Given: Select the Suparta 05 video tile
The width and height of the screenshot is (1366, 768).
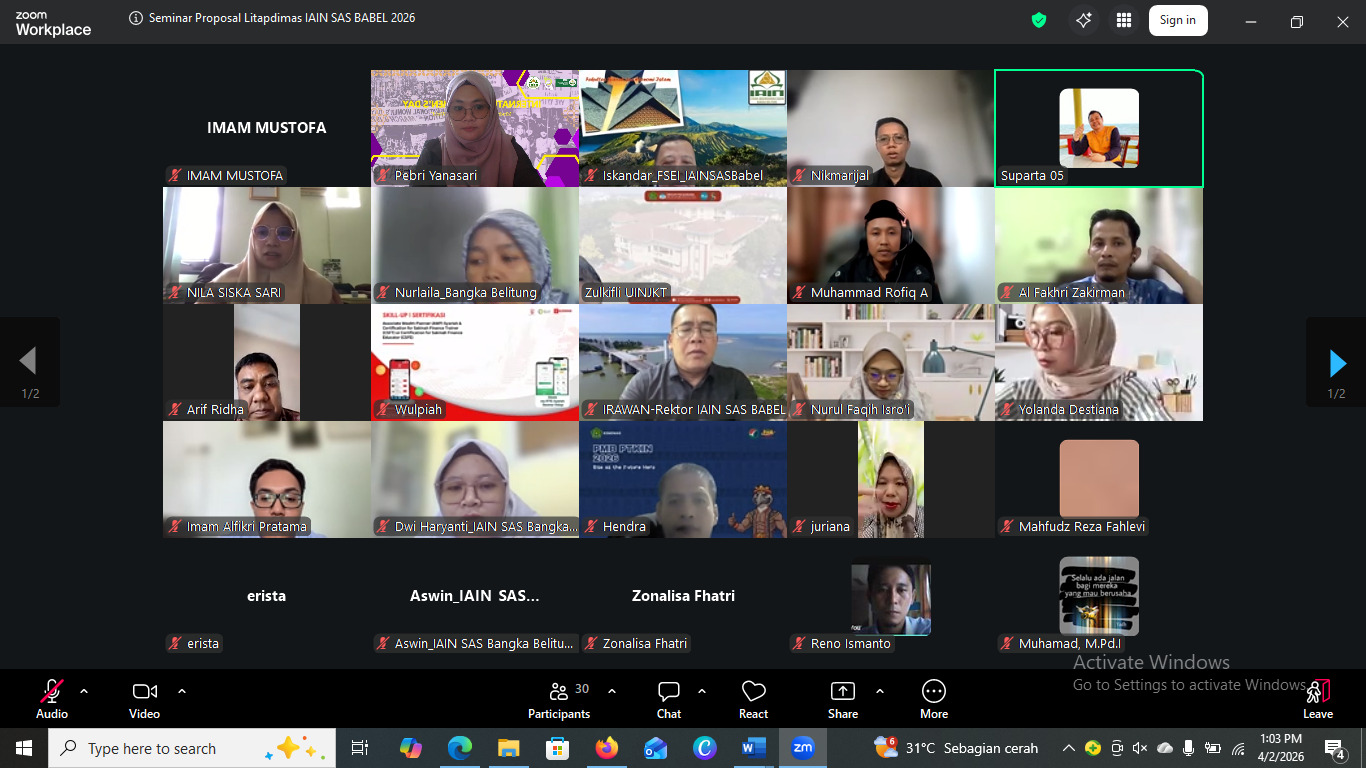Looking at the screenshot, I should coord(1098,128).
